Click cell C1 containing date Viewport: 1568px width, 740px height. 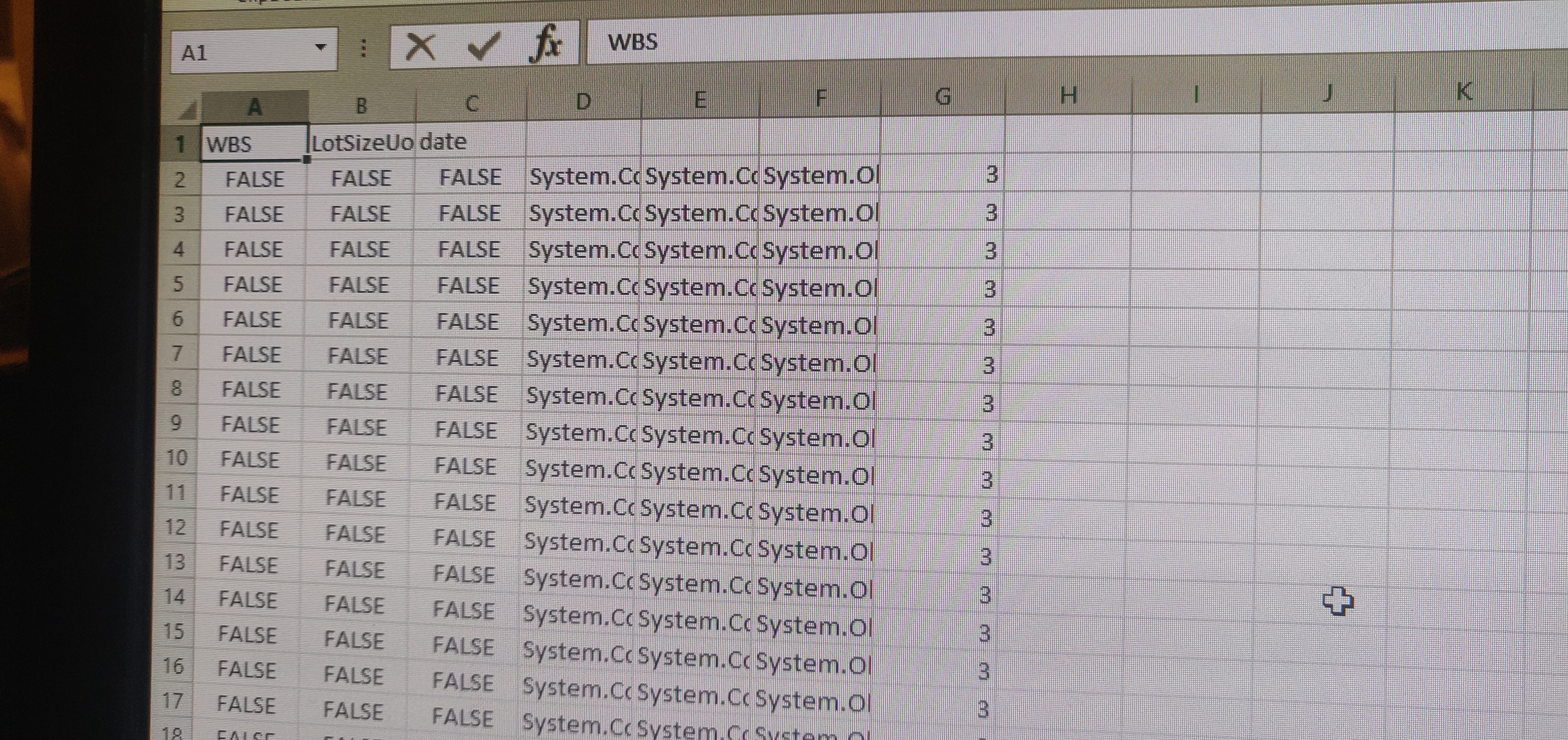(471, 141)
